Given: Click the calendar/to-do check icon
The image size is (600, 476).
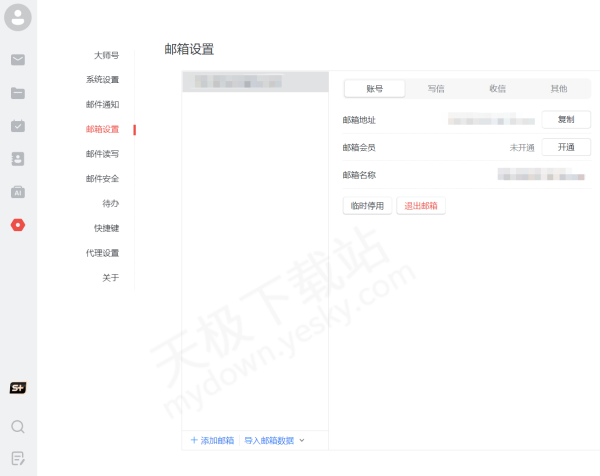Looking at the screenshot, I should tap(18, 126).
